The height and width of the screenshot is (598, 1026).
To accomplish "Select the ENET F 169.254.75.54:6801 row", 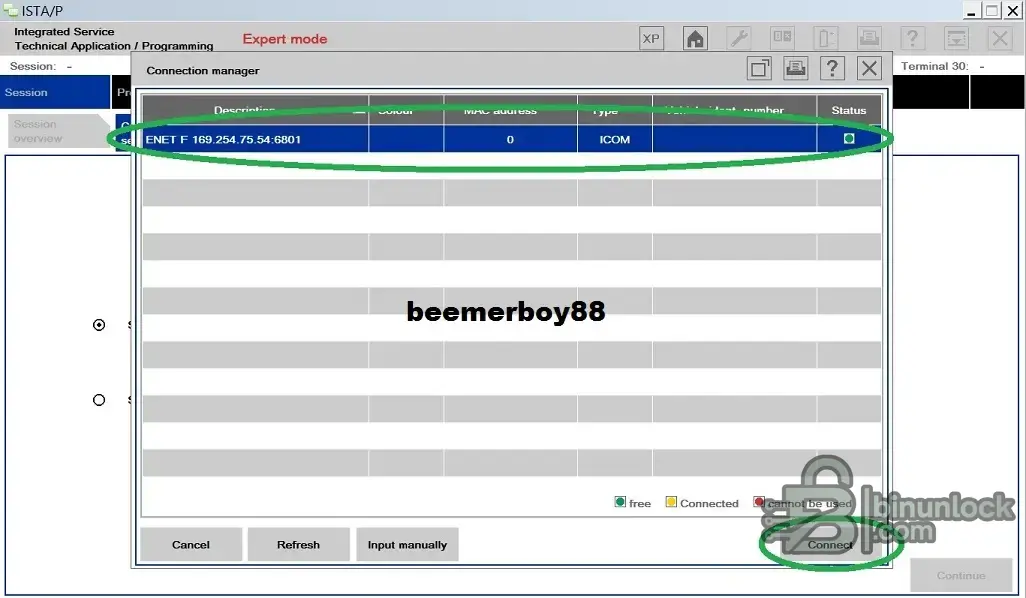I will 512,139.
